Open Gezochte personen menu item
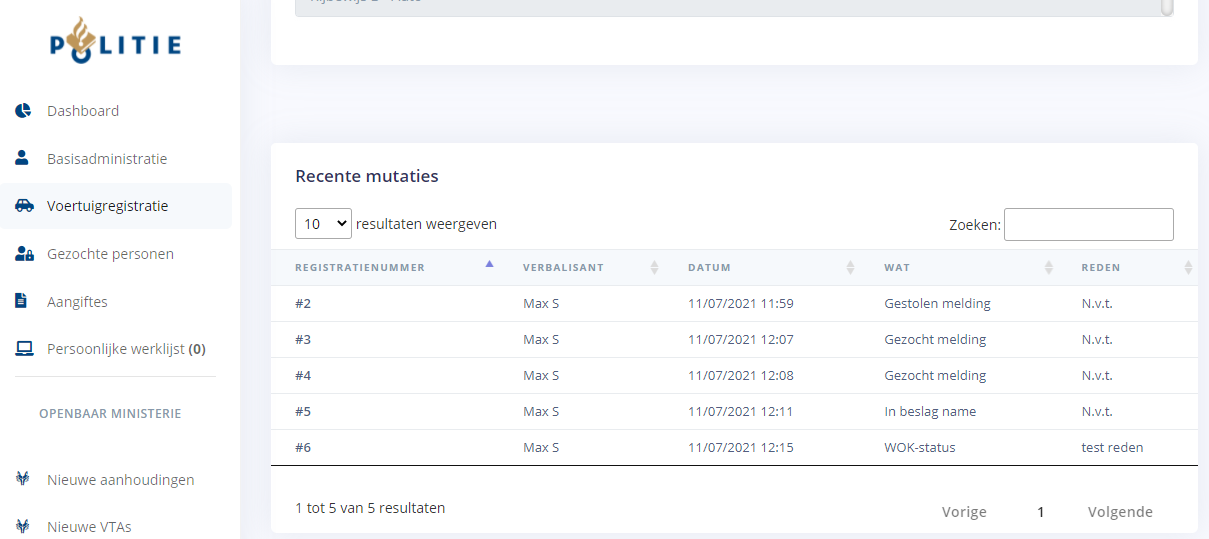Image resolution: width=1209 pixels, height=539 pixels. point(110,254)
